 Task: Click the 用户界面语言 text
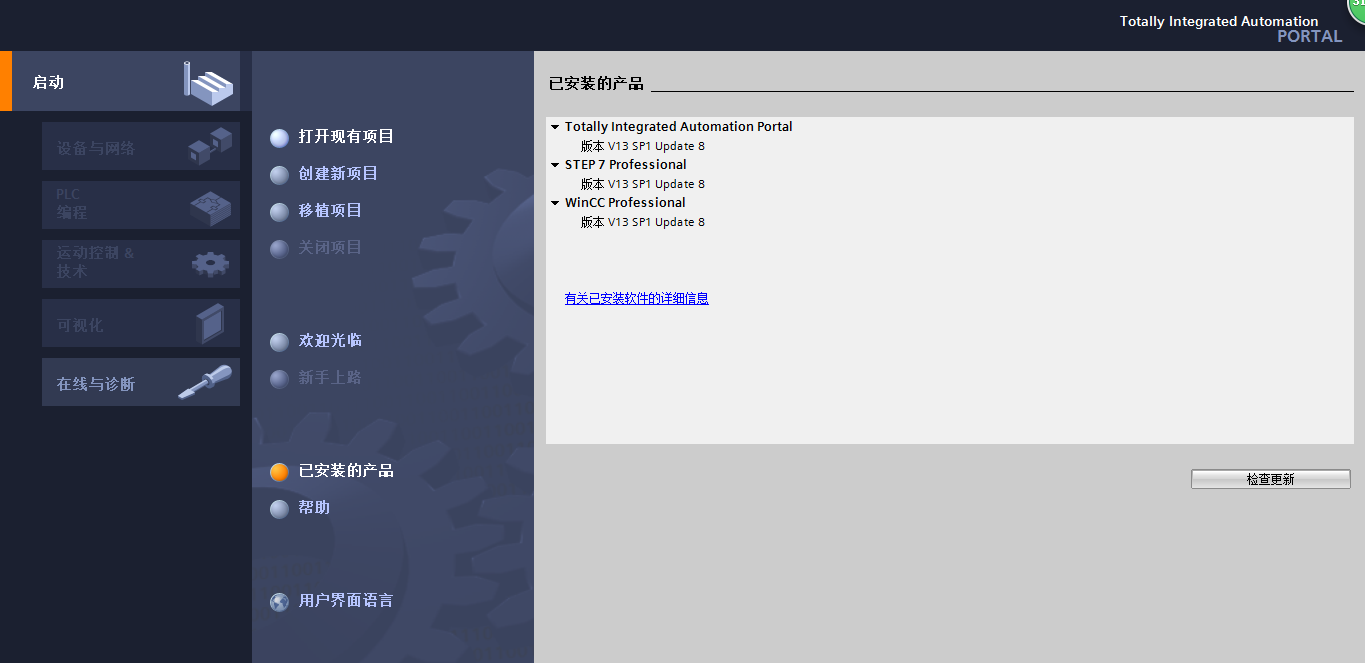[346, 600]
